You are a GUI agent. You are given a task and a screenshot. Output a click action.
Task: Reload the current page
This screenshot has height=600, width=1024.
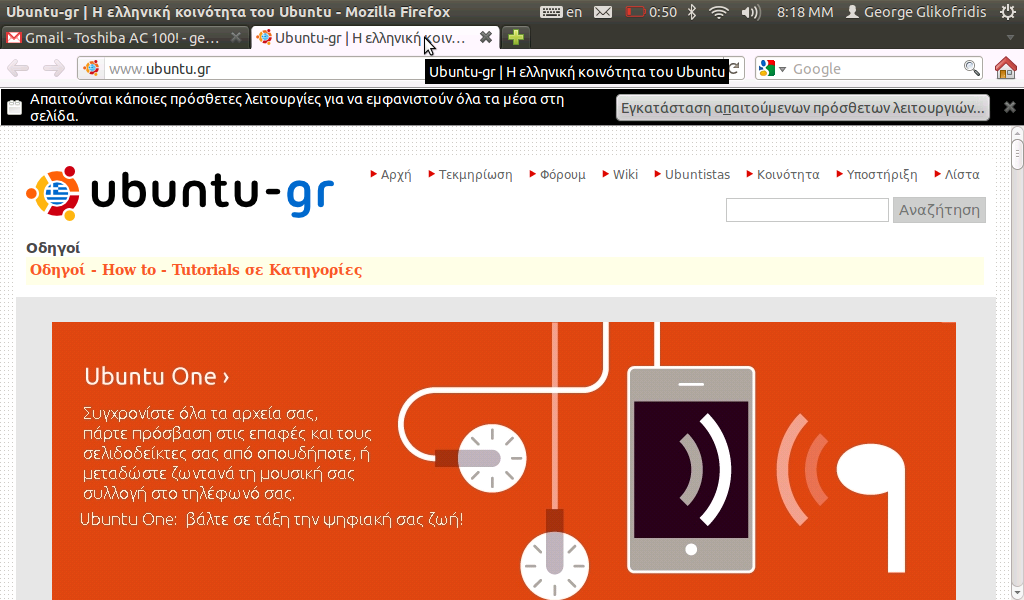[x=735, y=68]
